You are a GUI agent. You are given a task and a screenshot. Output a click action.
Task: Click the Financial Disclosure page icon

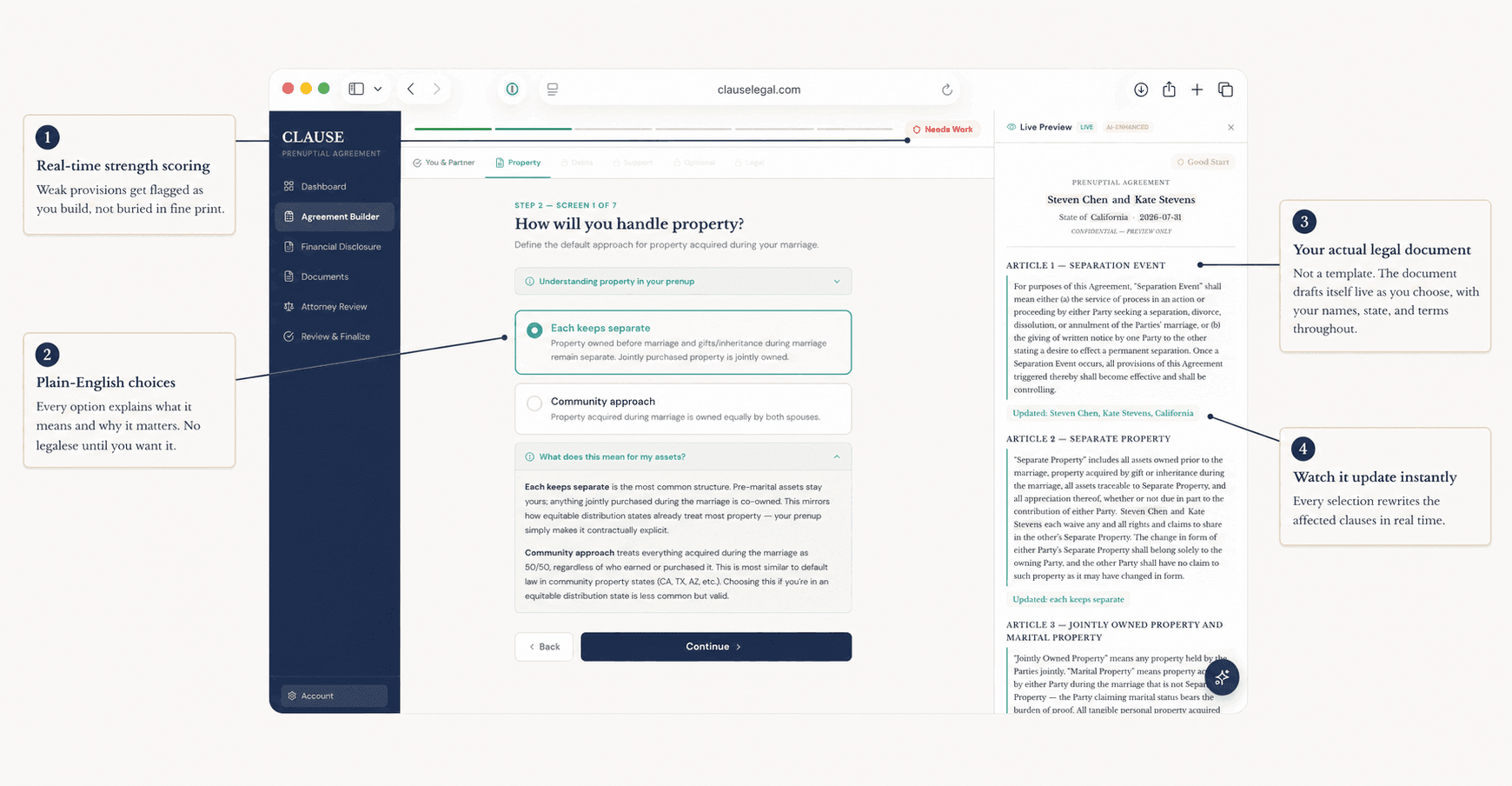(288, 247)
